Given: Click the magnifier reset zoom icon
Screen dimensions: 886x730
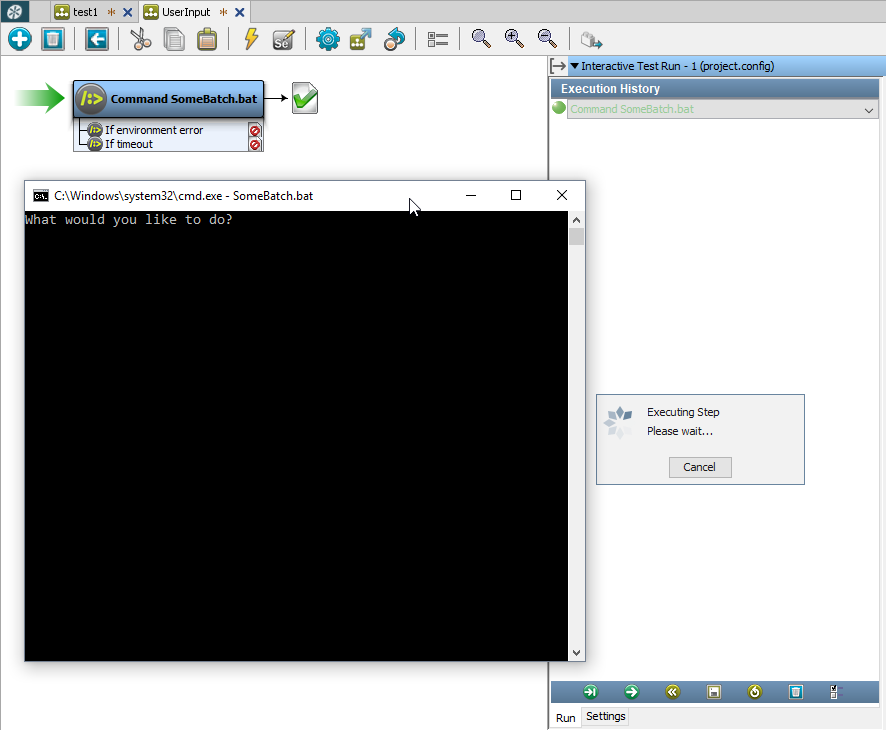Looking at the screenshot, I should 481,39.
